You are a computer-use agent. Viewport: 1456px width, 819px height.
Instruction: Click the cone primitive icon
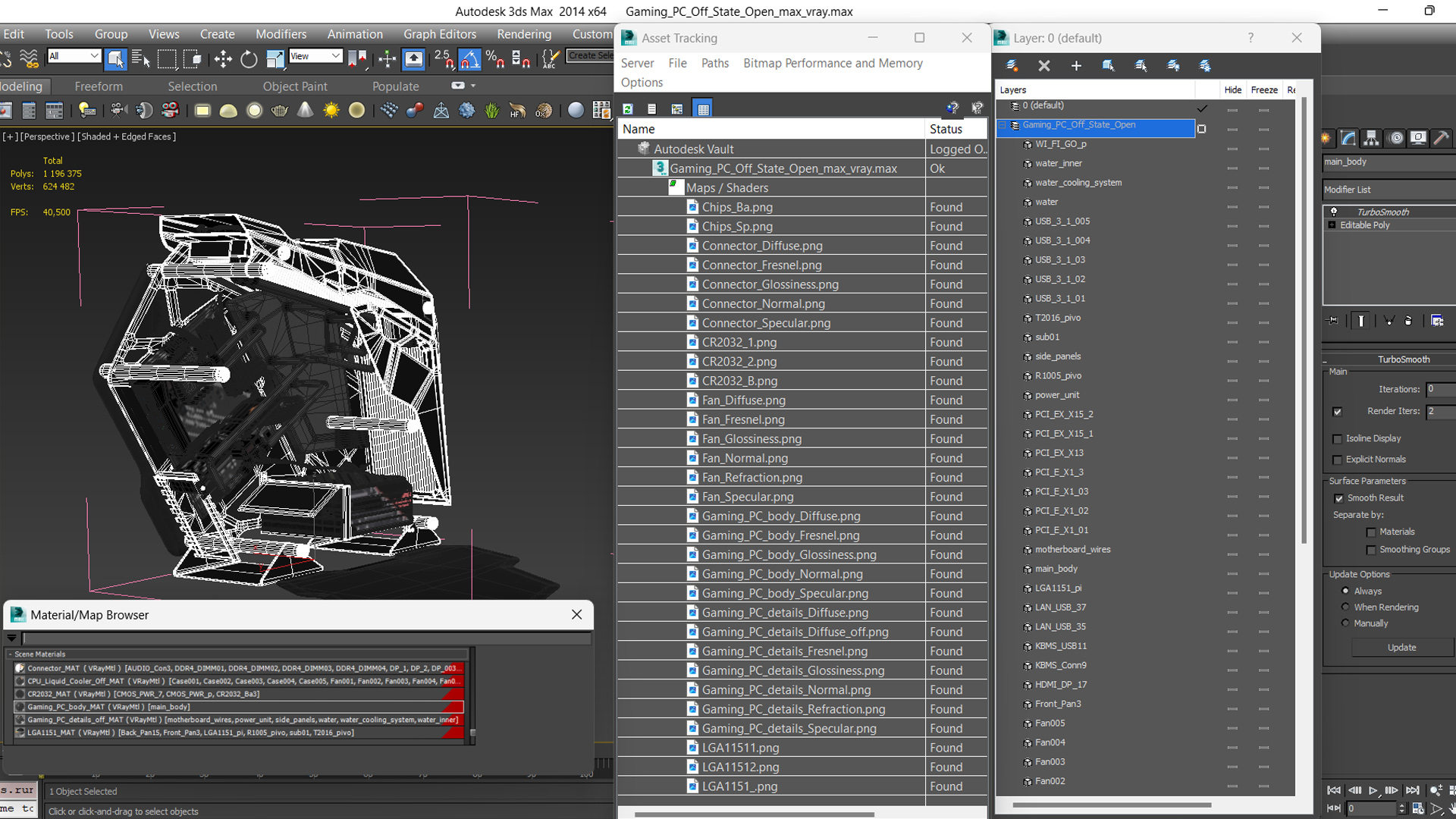pos(305,111)
